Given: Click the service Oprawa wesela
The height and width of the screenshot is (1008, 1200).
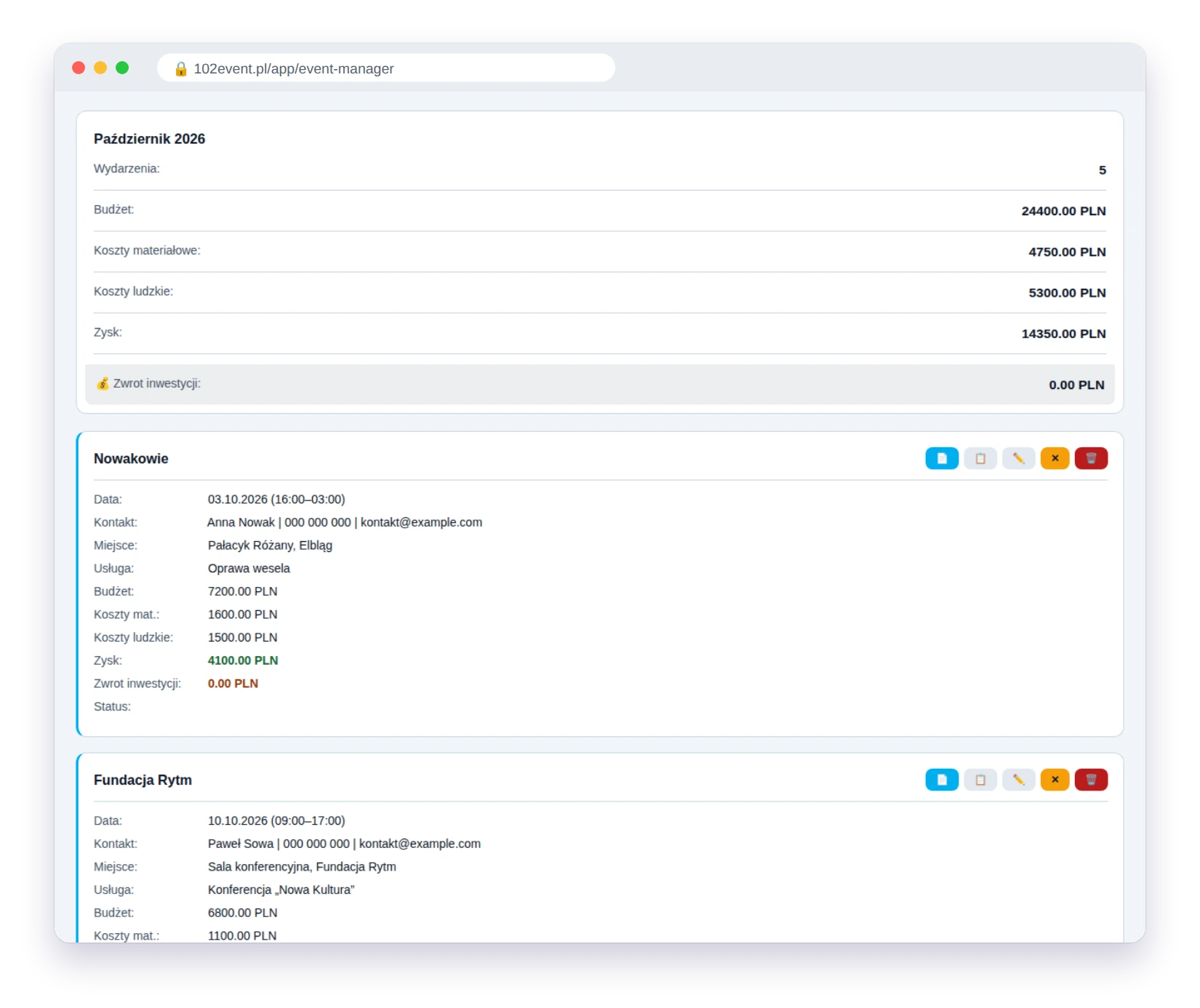Looking at the screenshot, I should (x=249, y=569).
